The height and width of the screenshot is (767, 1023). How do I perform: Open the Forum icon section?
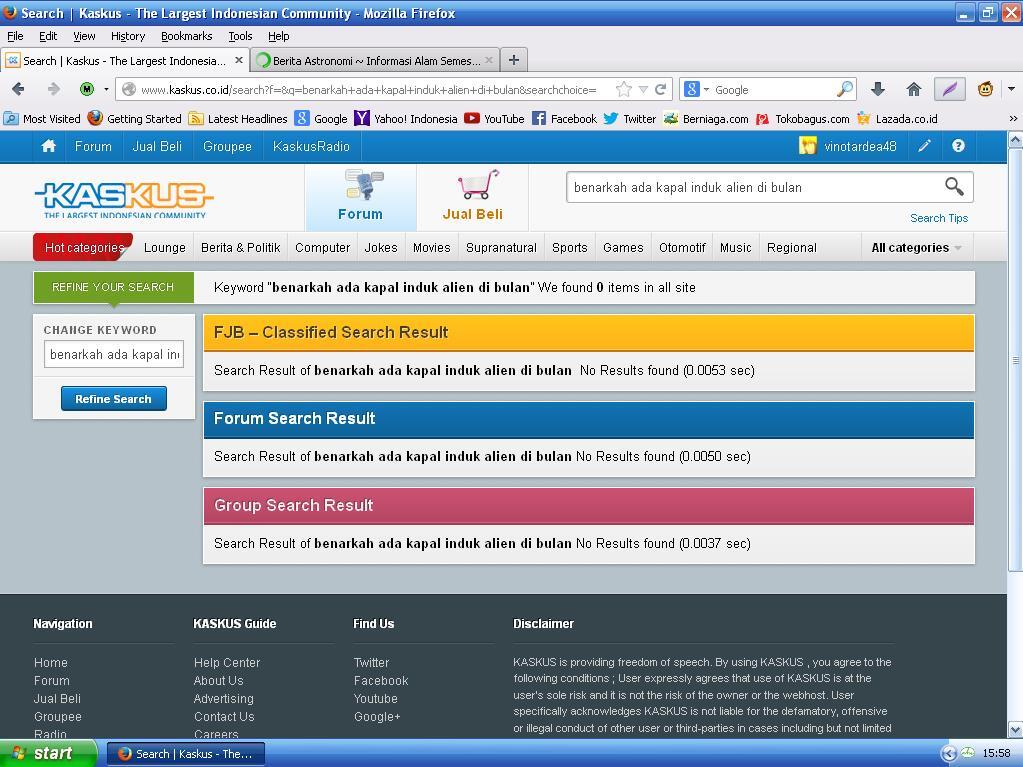tap(361, 196)
